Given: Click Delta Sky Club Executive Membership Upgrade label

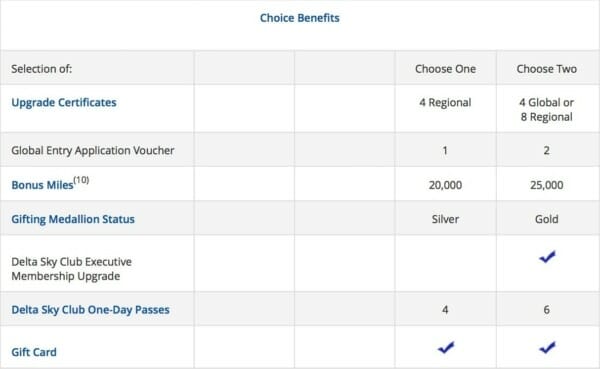Looking at the screenshot, I should pyautogui.click(x=72, y=269).
